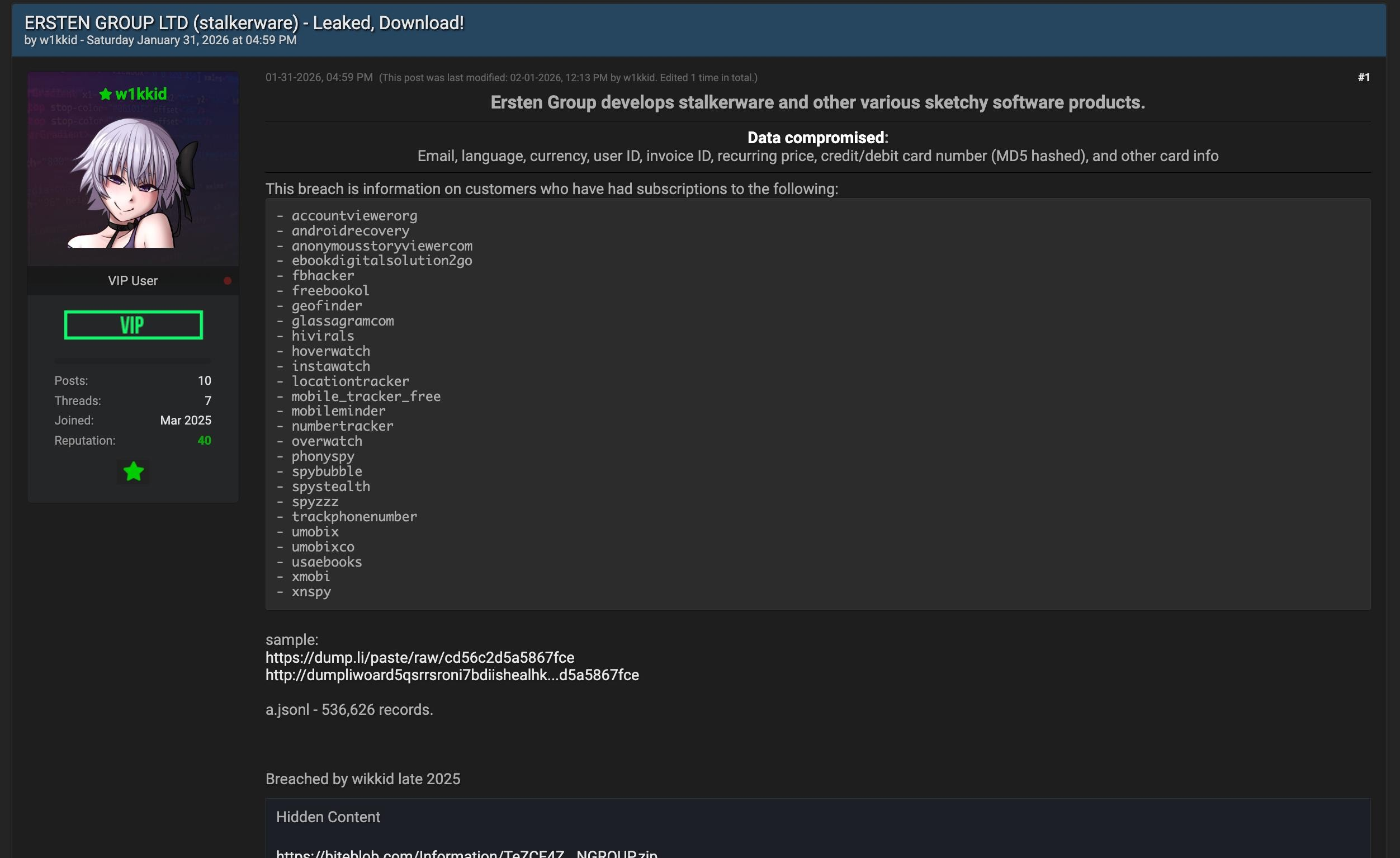Viewport: 1400px width, 858px height.
Task: Click the thread title in the header
Action: [x=244, y=23]
